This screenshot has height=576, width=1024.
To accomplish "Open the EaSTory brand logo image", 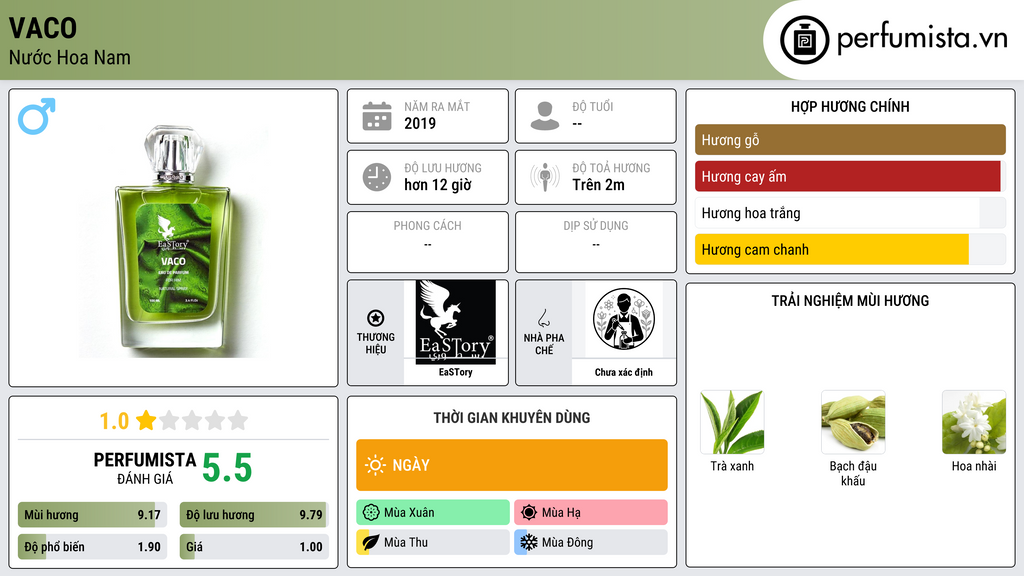I will 455,322.
